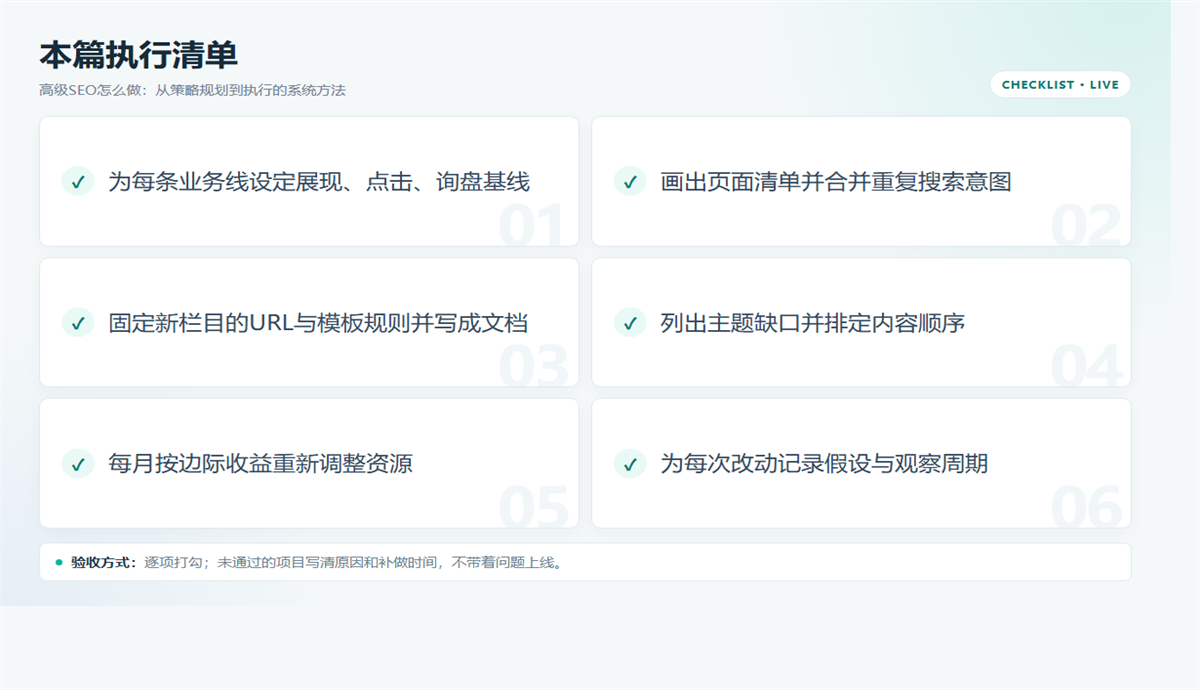1200x690 pixels.
Task: Click the text 画出页面清单并合并重复搜索意图
Action: pyautogui.click(x=836, y=181)
